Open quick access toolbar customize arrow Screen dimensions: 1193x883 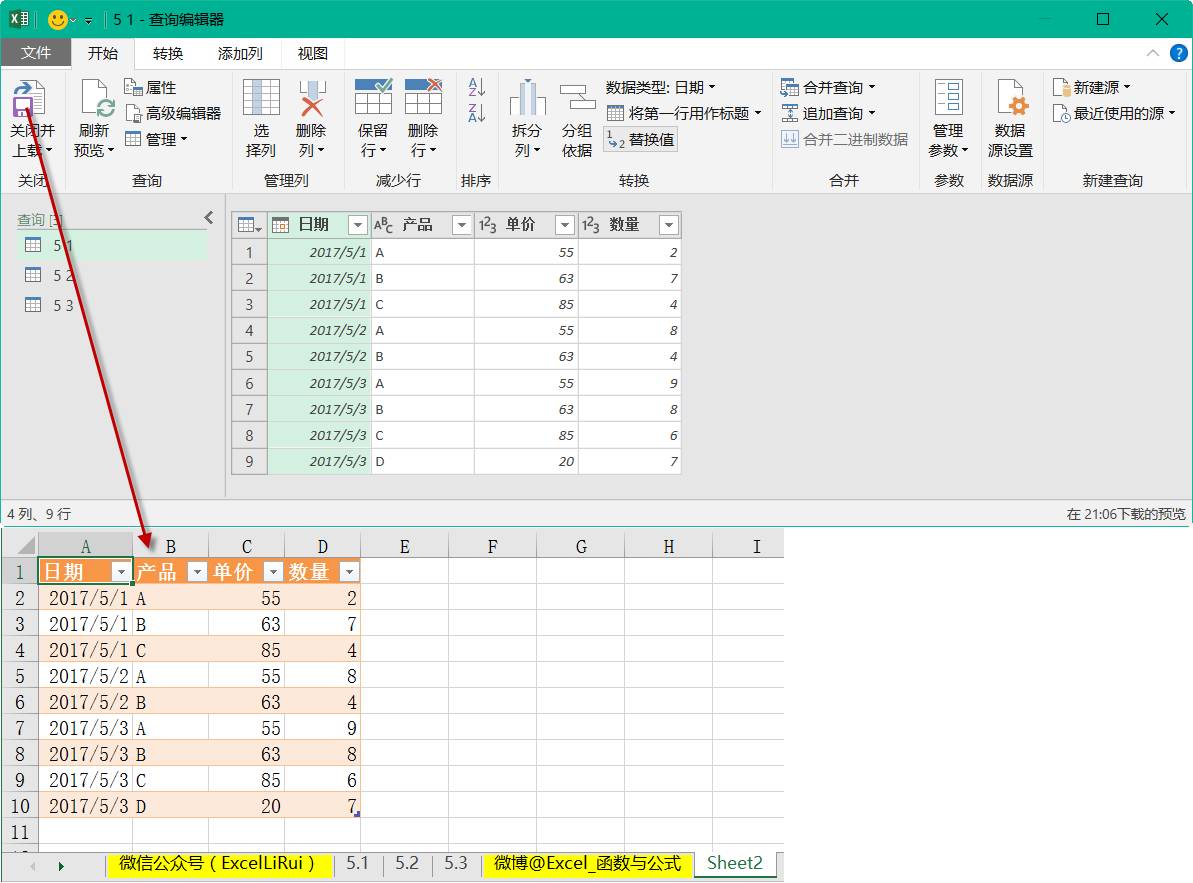click(88, 21)
